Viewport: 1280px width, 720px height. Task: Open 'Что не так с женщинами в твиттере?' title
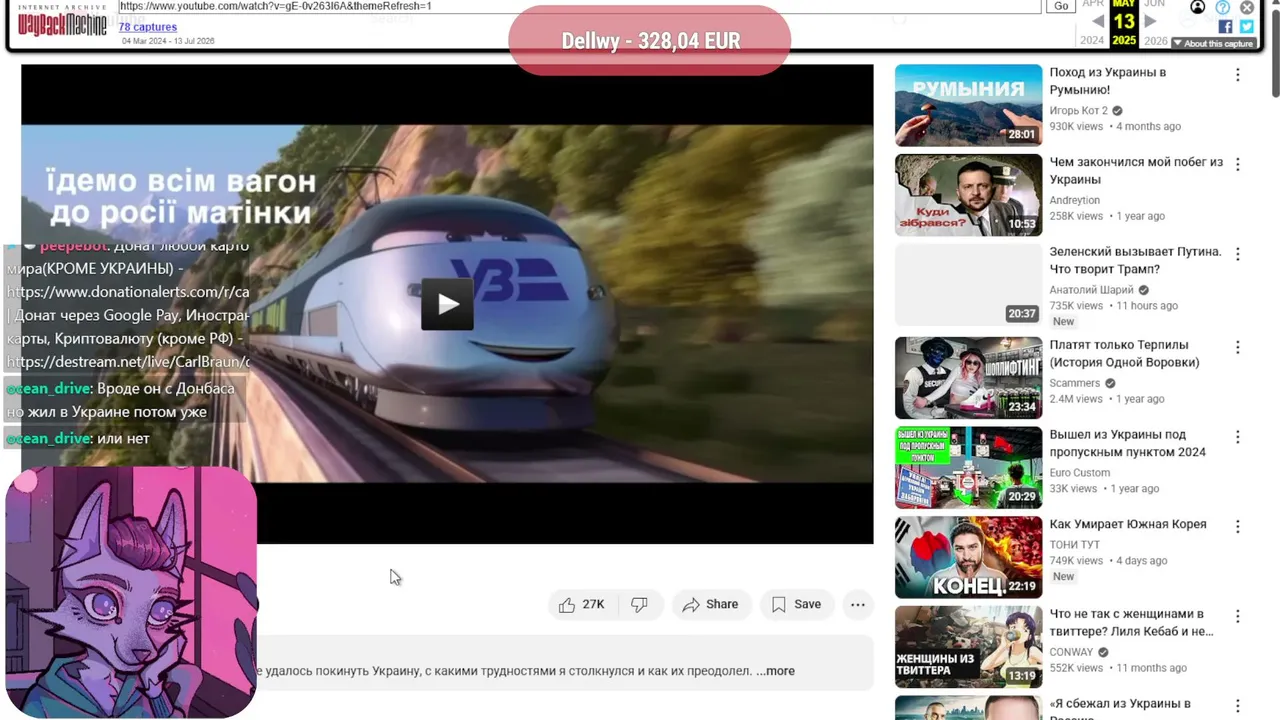pyautogui.click(x=1131, y=623)
